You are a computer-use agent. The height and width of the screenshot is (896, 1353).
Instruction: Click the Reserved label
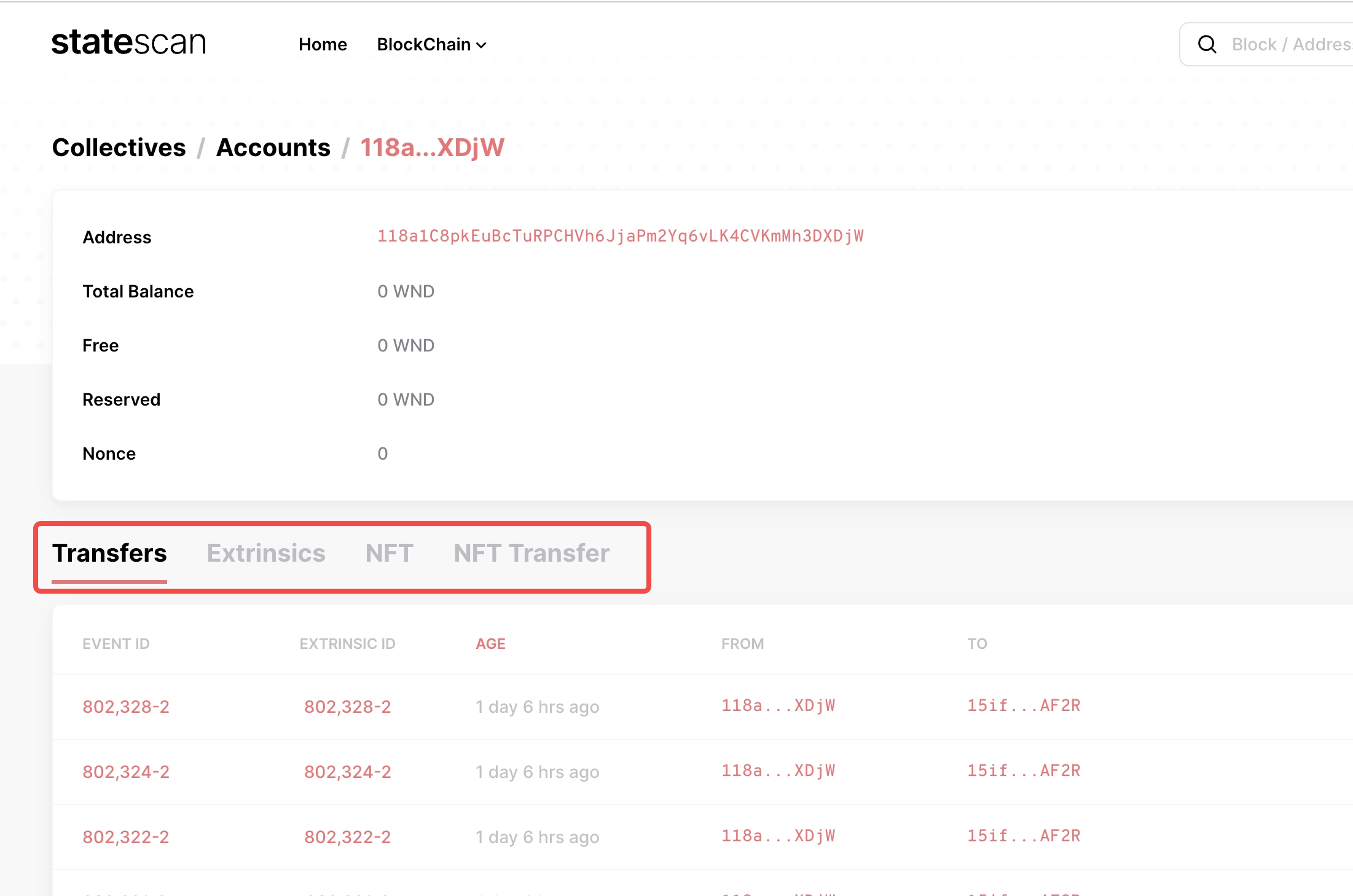click(x=122, y=399)
